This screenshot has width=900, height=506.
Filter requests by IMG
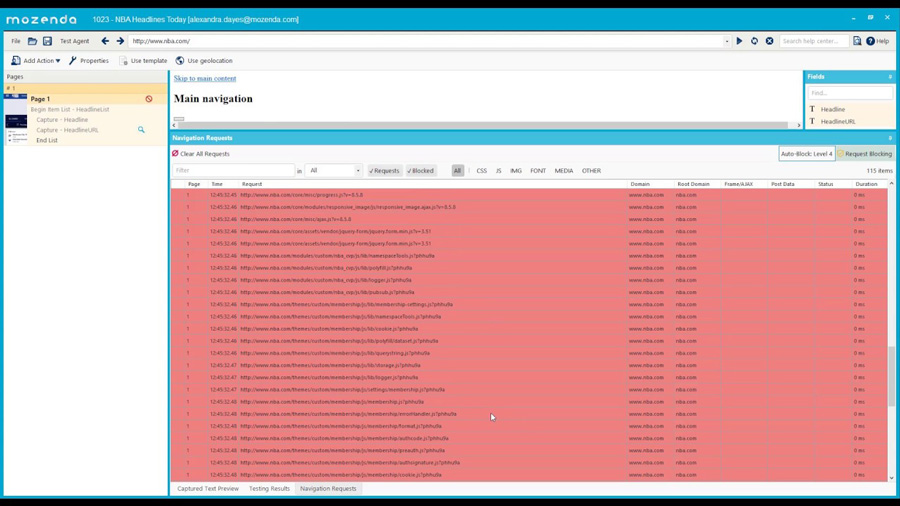pos(516,170)
